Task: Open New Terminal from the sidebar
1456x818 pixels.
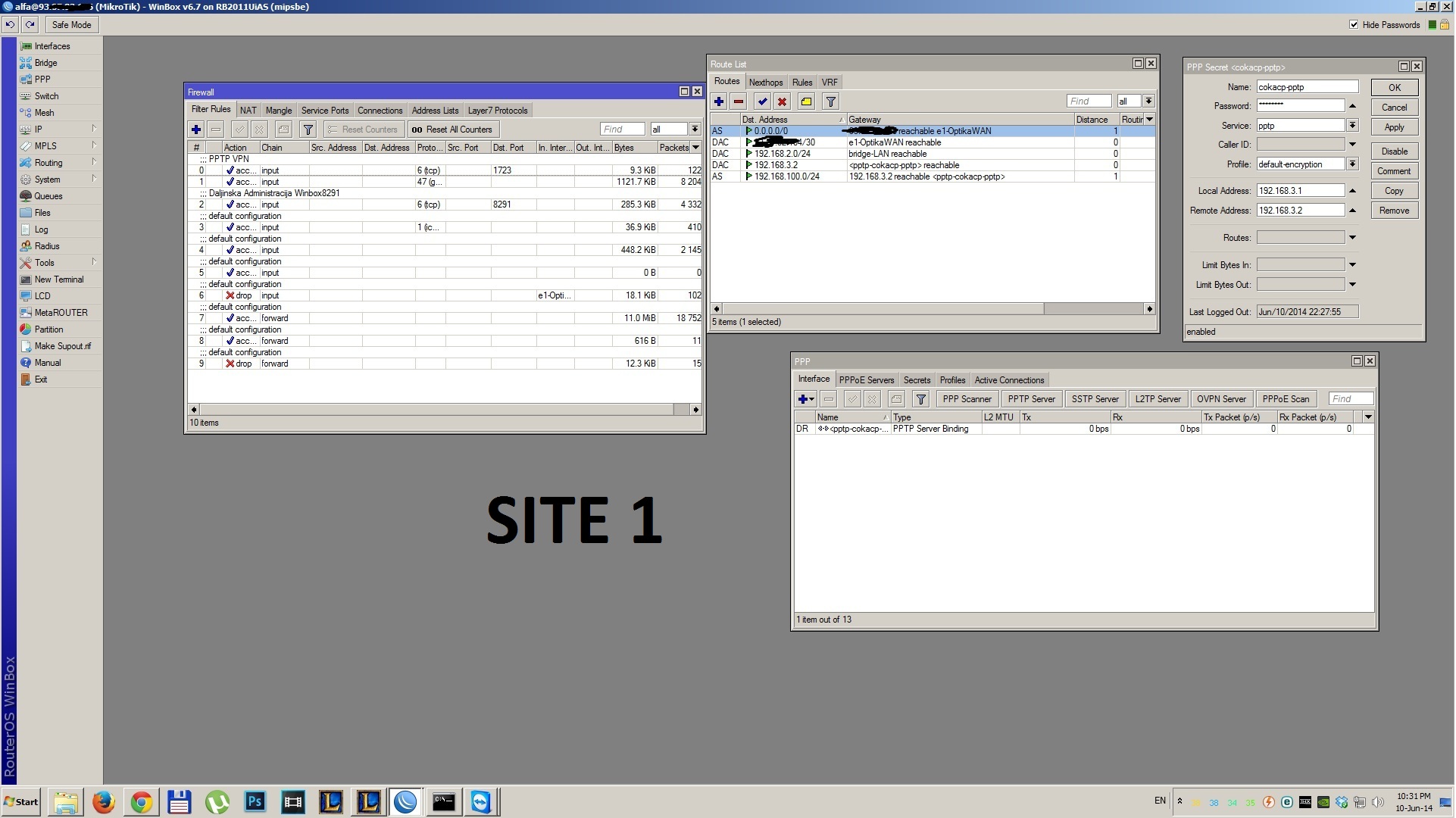Action: coord(58,279)
